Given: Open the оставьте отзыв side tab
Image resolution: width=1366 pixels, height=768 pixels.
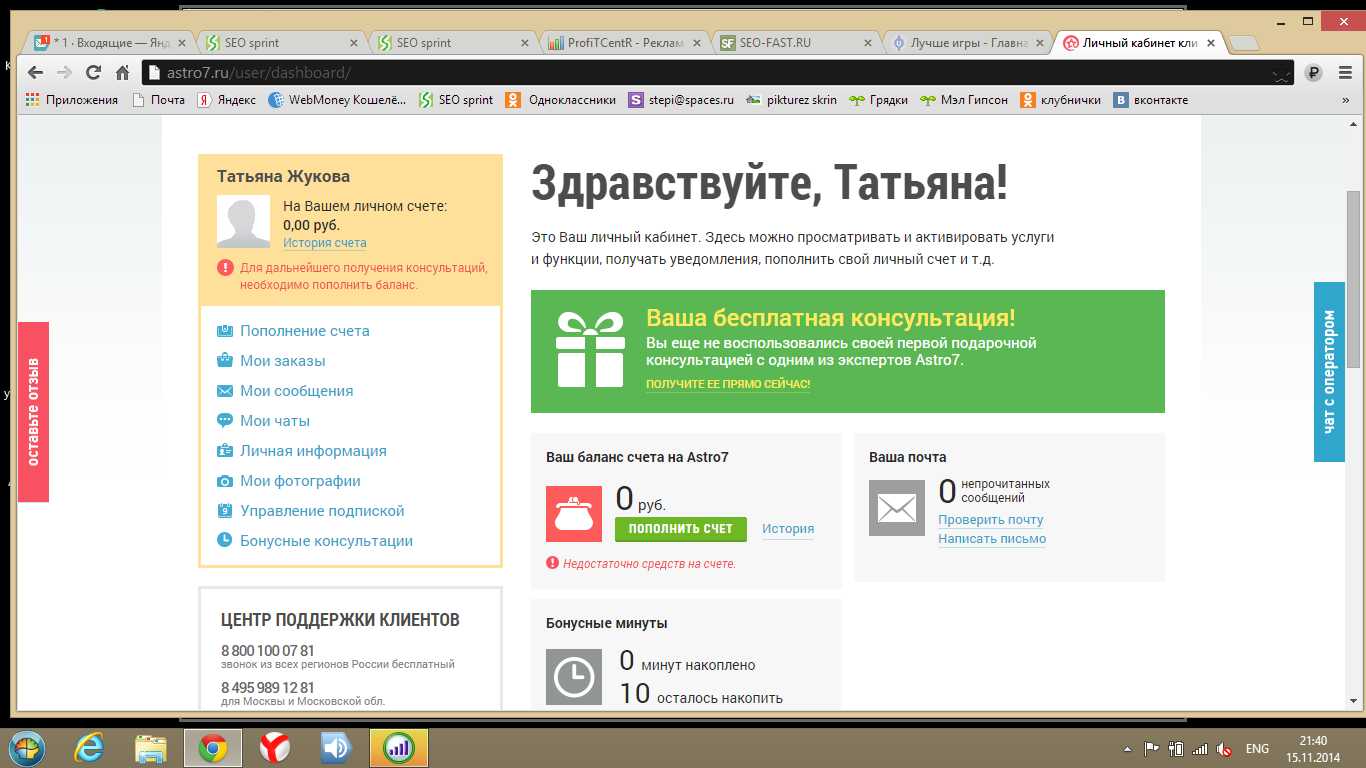Looking at the screenshot, I should click(x=33, y=412).
